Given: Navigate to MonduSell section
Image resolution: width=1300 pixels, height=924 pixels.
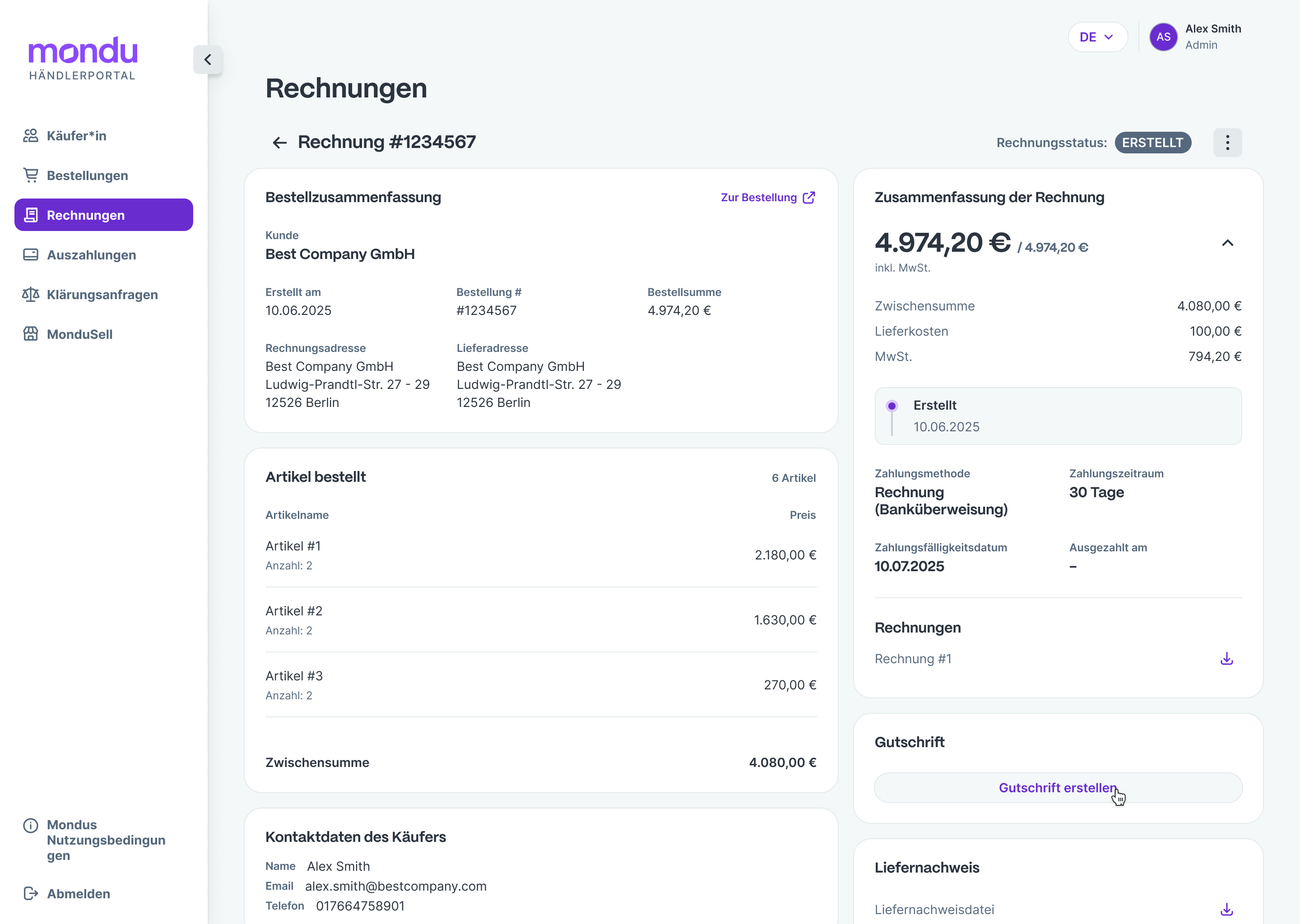Looking at the screenshot, I should pos(79,335).
